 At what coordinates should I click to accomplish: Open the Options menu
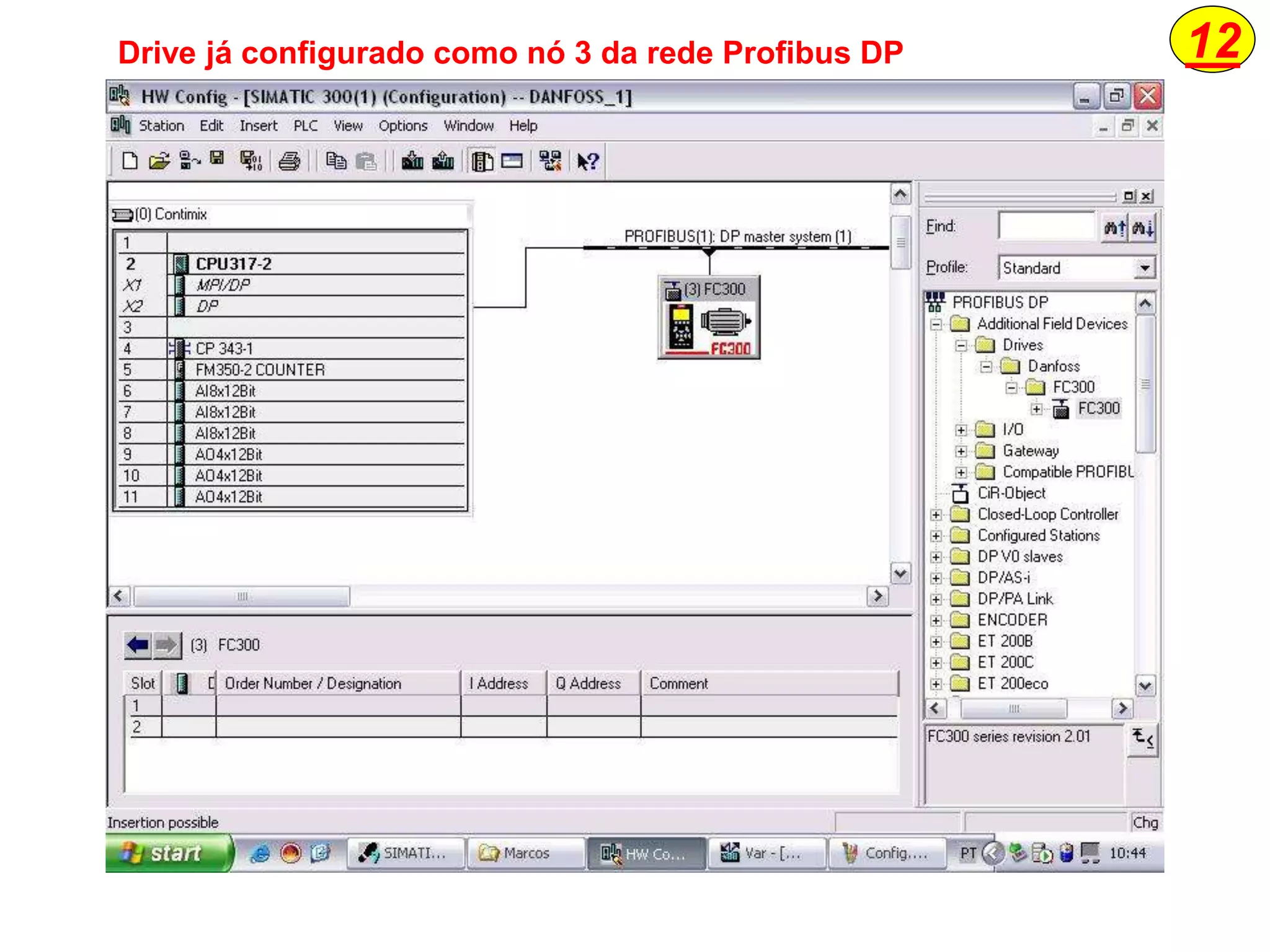pos(403,126)
